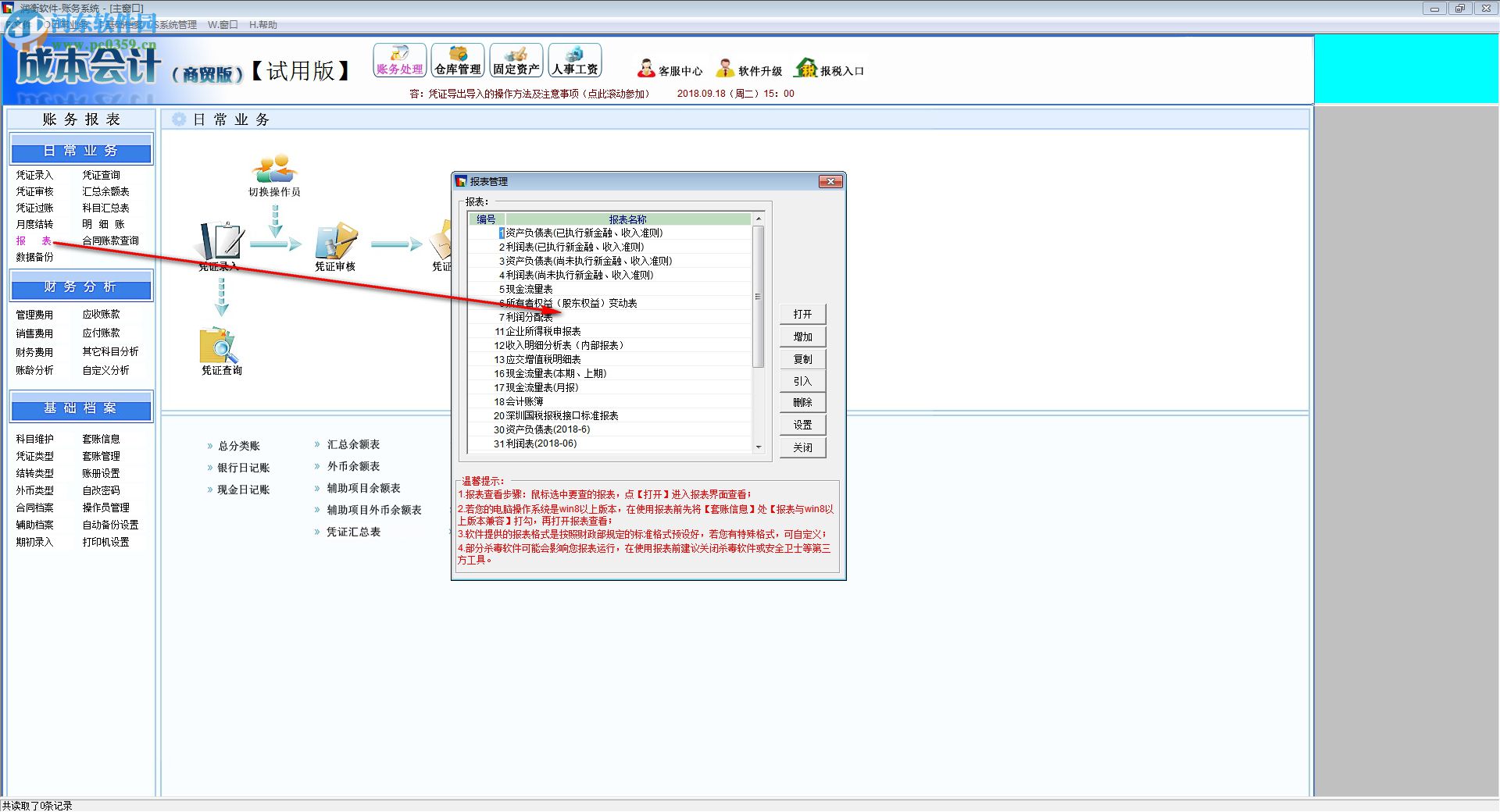Image resolution: width=1500 pixels, height=812 pixels.
Task: Open the 仓库管理 module icon
Action: pos(458,61)
